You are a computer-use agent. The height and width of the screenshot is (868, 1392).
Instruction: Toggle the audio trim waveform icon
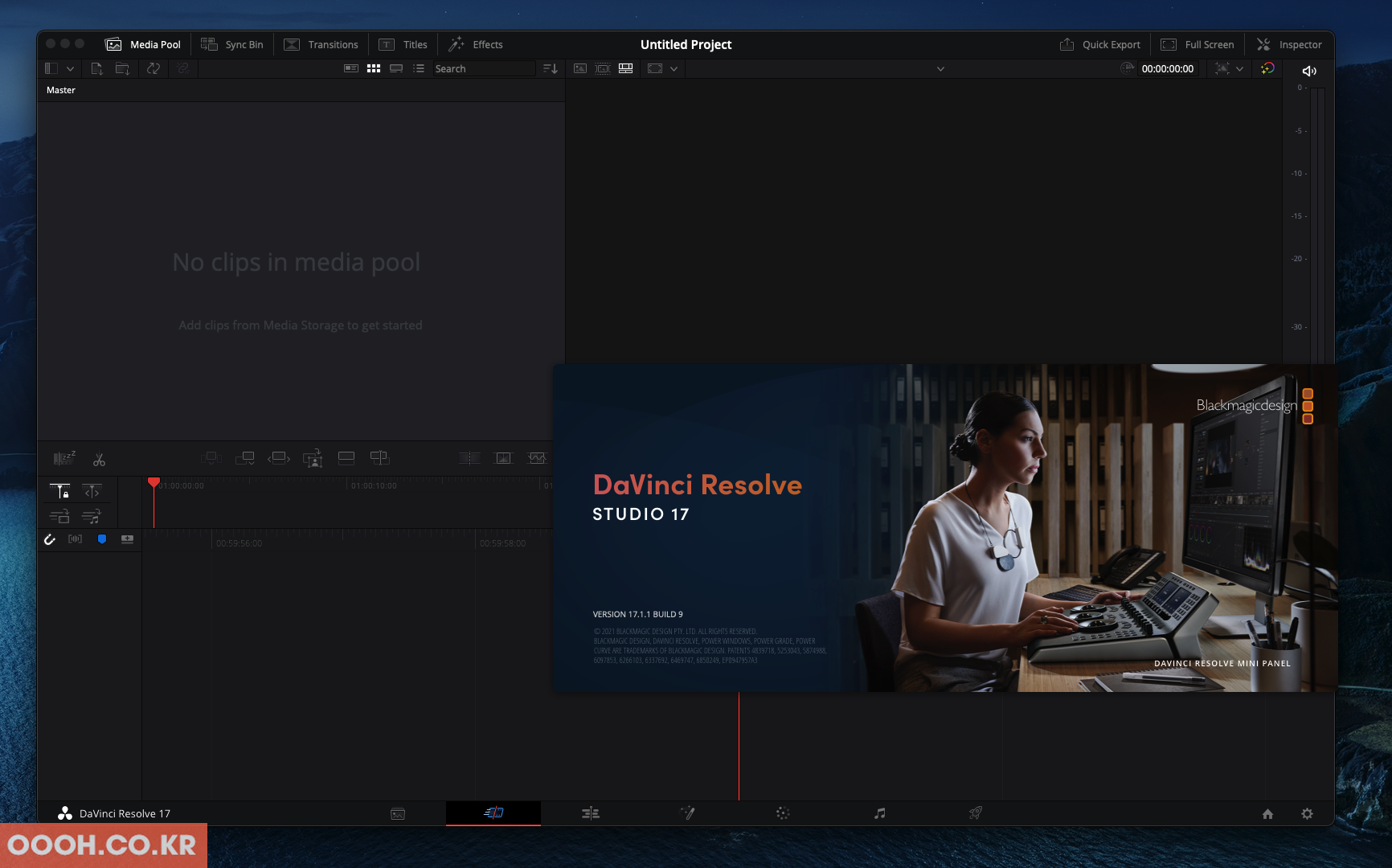pyautogui.click(x=75, y=539)
